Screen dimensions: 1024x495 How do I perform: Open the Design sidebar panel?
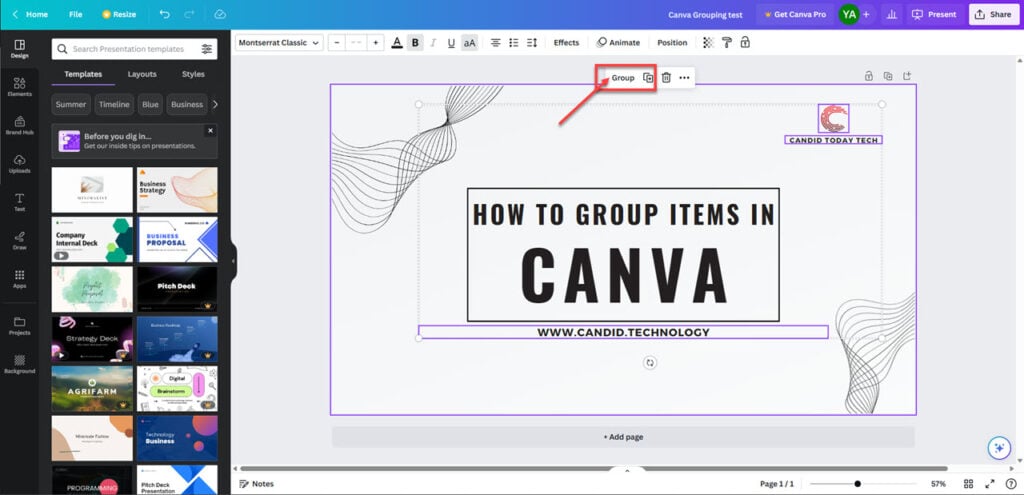click(x=20, y=49)
